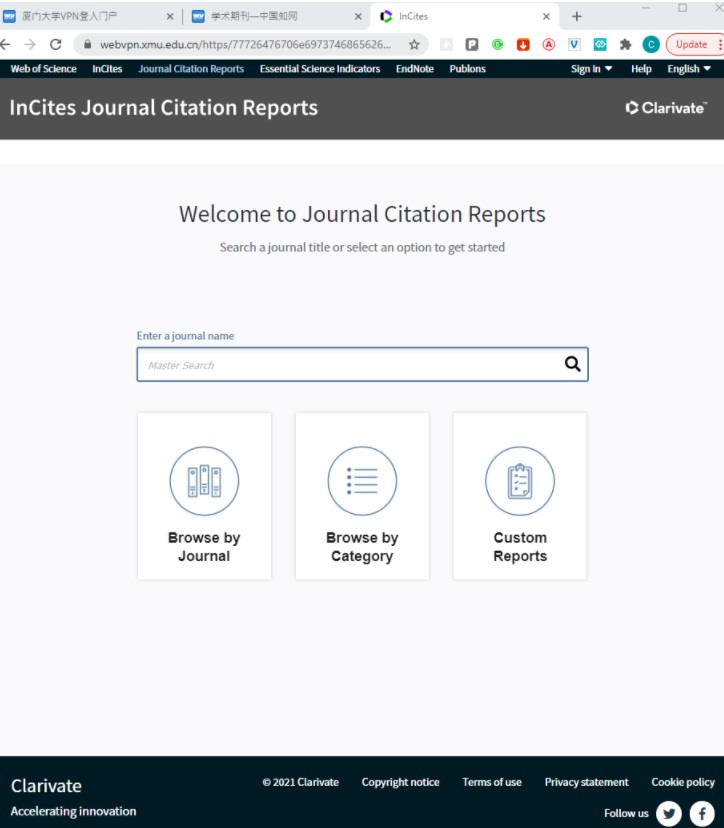Focus the Master Search journal name field
The image size is (724, 828).
[x=362, y=364]
